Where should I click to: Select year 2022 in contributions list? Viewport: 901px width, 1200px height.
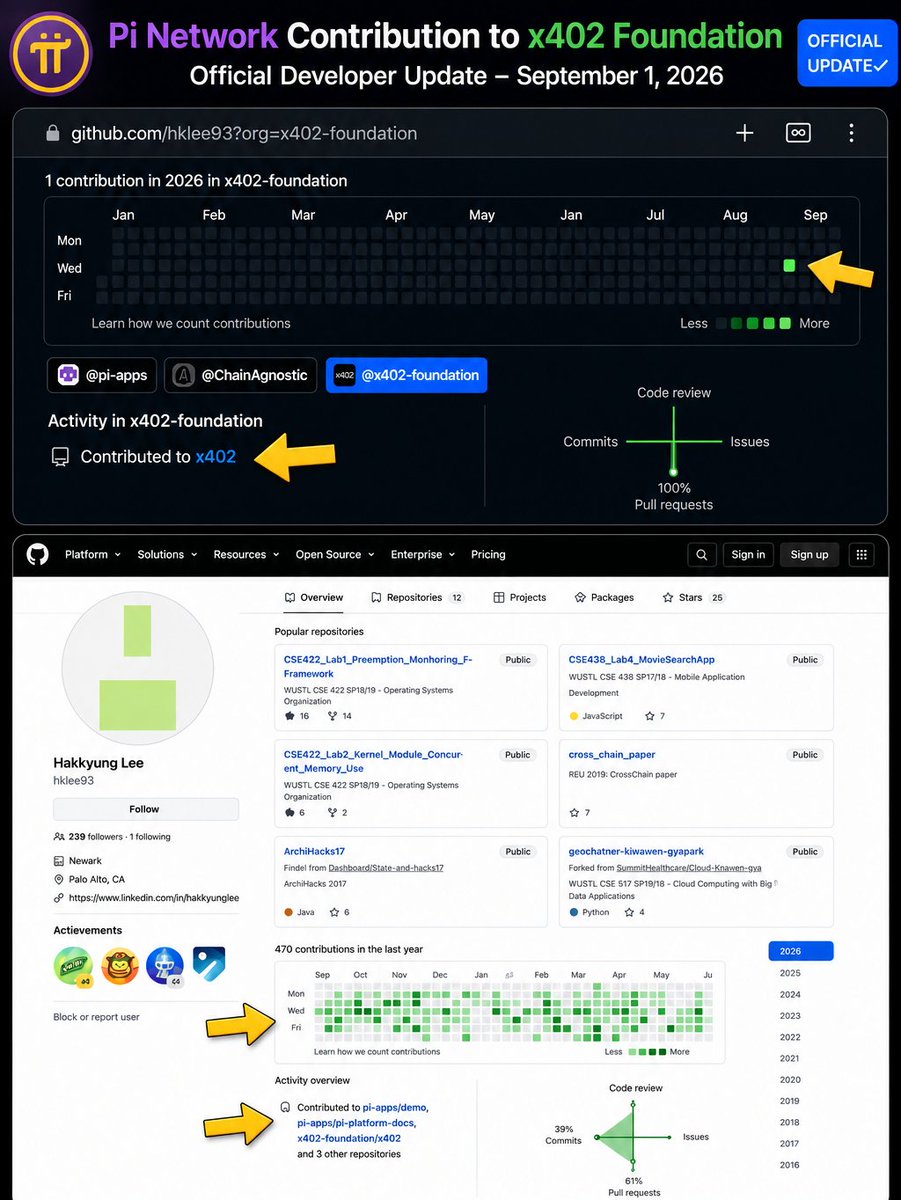coord(790,1038)
